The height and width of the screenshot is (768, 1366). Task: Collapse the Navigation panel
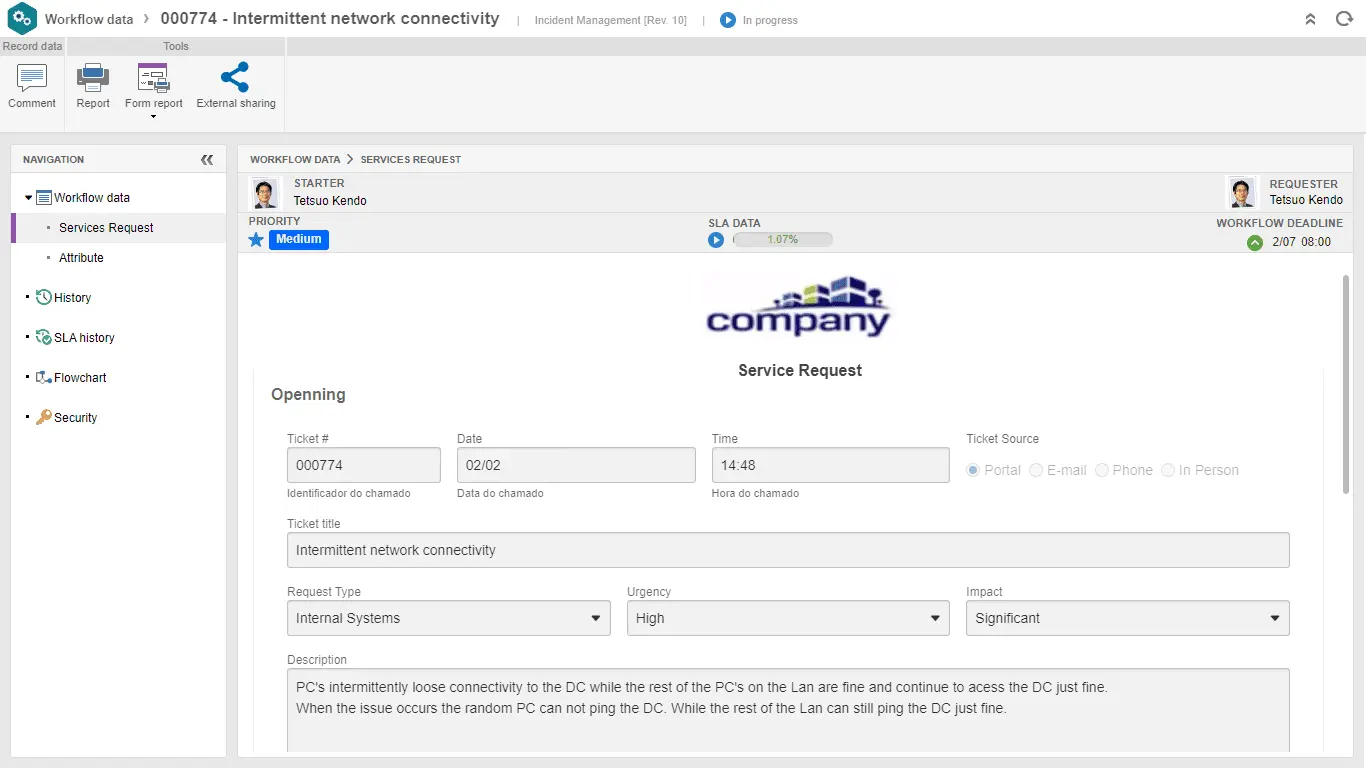(x=207, y=160)
